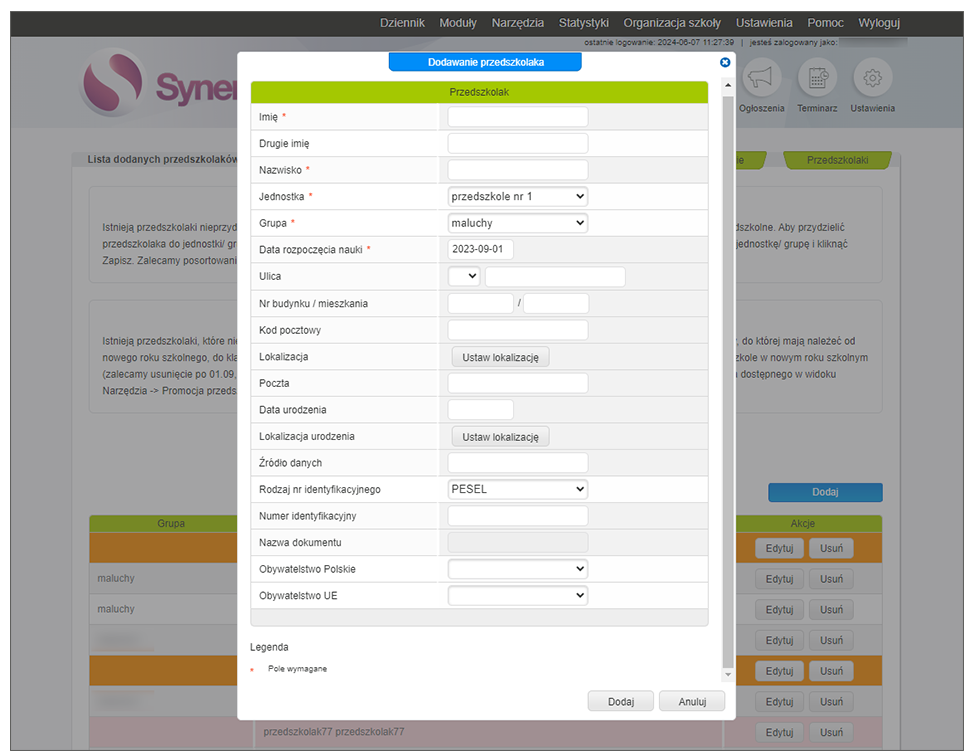The height and width of the screenshot is (756, 975).
Task: Click Wyloguj in the top menu bar
Action: [x=879, y=23]
